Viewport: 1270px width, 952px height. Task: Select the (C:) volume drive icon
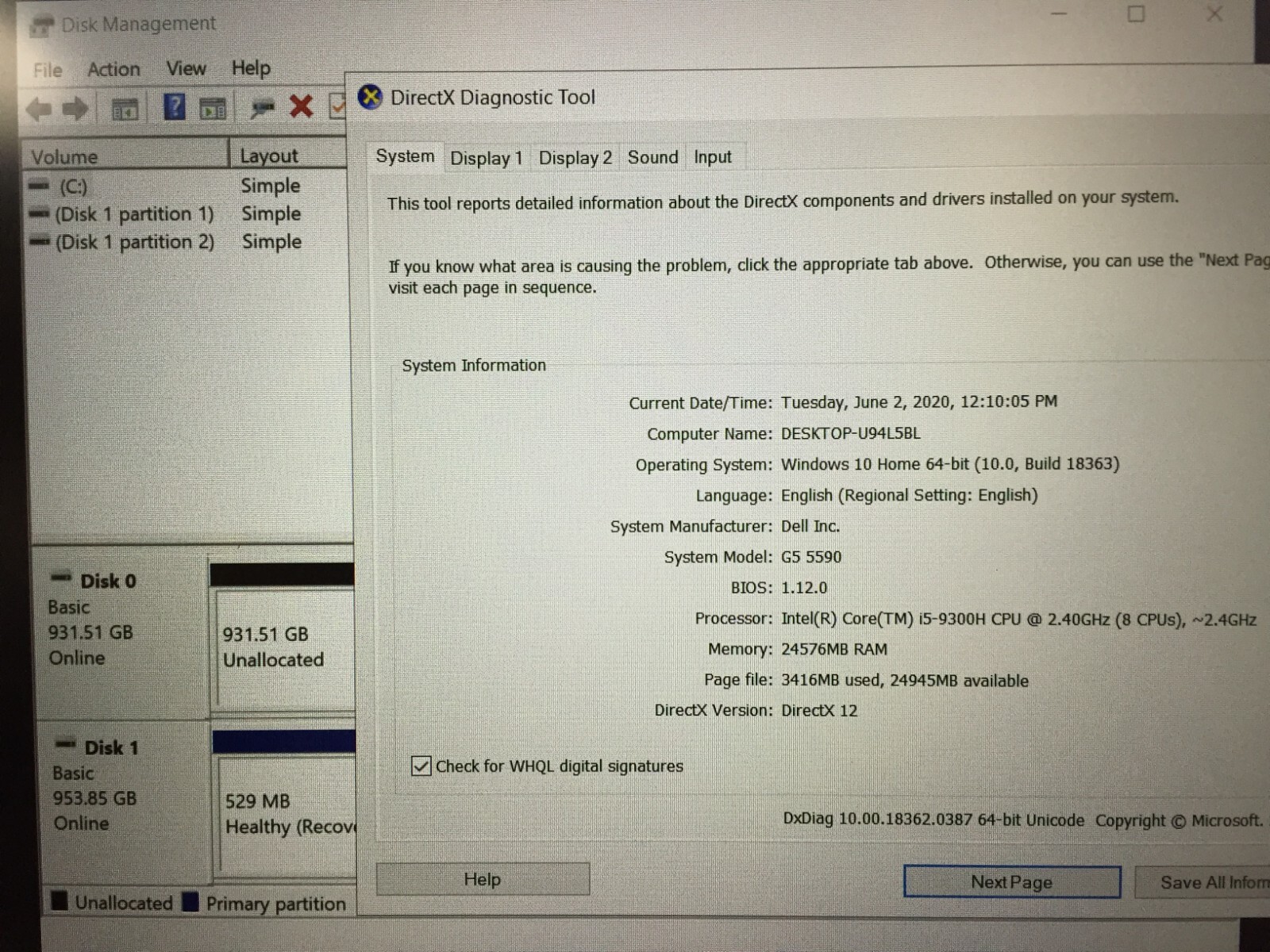[x=39, y=186]
